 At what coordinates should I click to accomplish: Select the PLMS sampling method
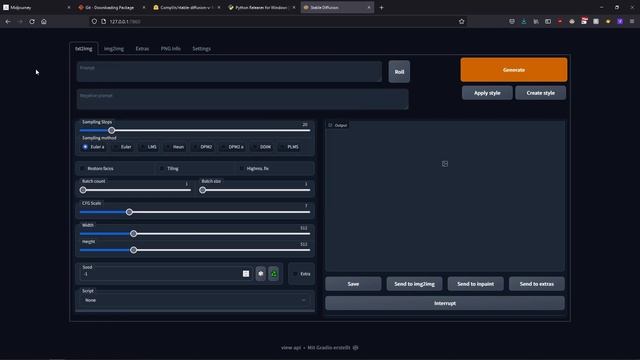[289, 147]
